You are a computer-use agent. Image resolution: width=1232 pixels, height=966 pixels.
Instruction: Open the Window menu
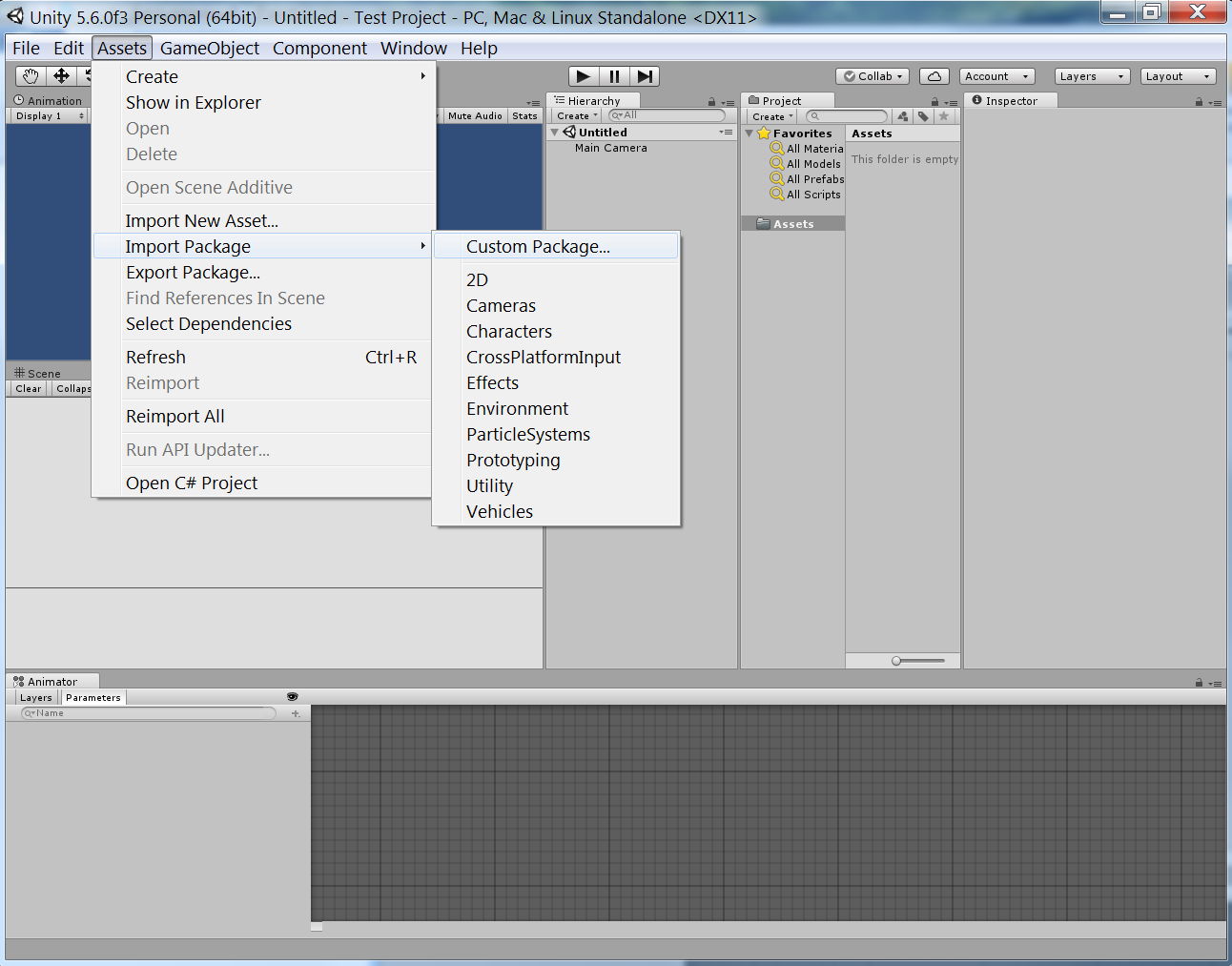(414, 49)
